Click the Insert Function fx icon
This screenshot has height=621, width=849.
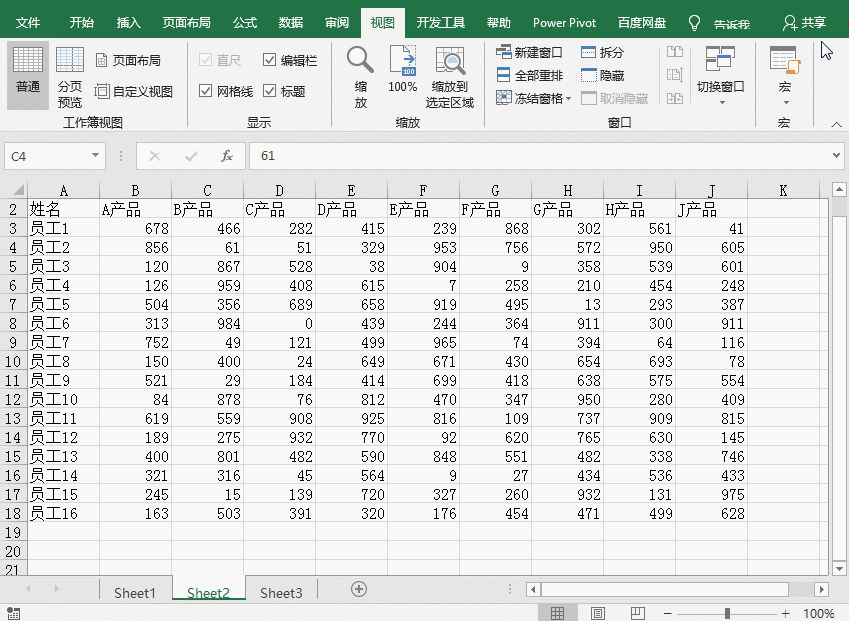227,156
